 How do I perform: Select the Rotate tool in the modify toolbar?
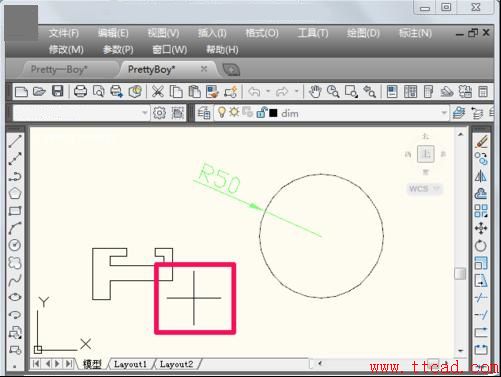481,246
